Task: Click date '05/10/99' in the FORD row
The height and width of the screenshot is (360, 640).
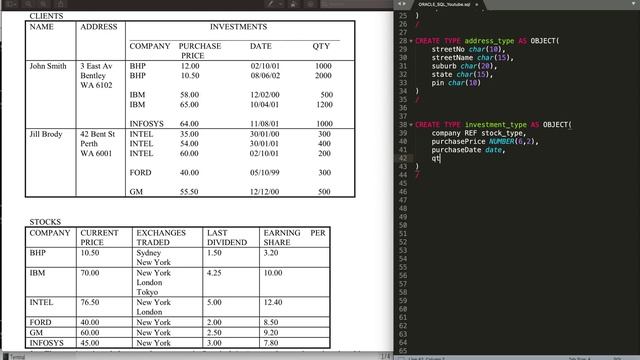Action: click(x=264, y=173)
